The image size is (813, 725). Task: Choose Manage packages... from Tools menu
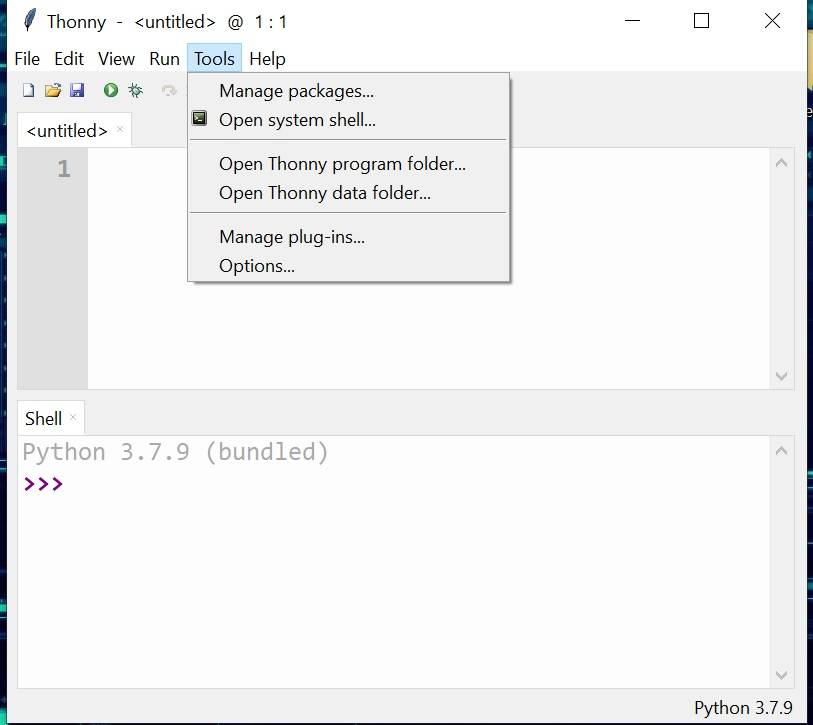348,91
